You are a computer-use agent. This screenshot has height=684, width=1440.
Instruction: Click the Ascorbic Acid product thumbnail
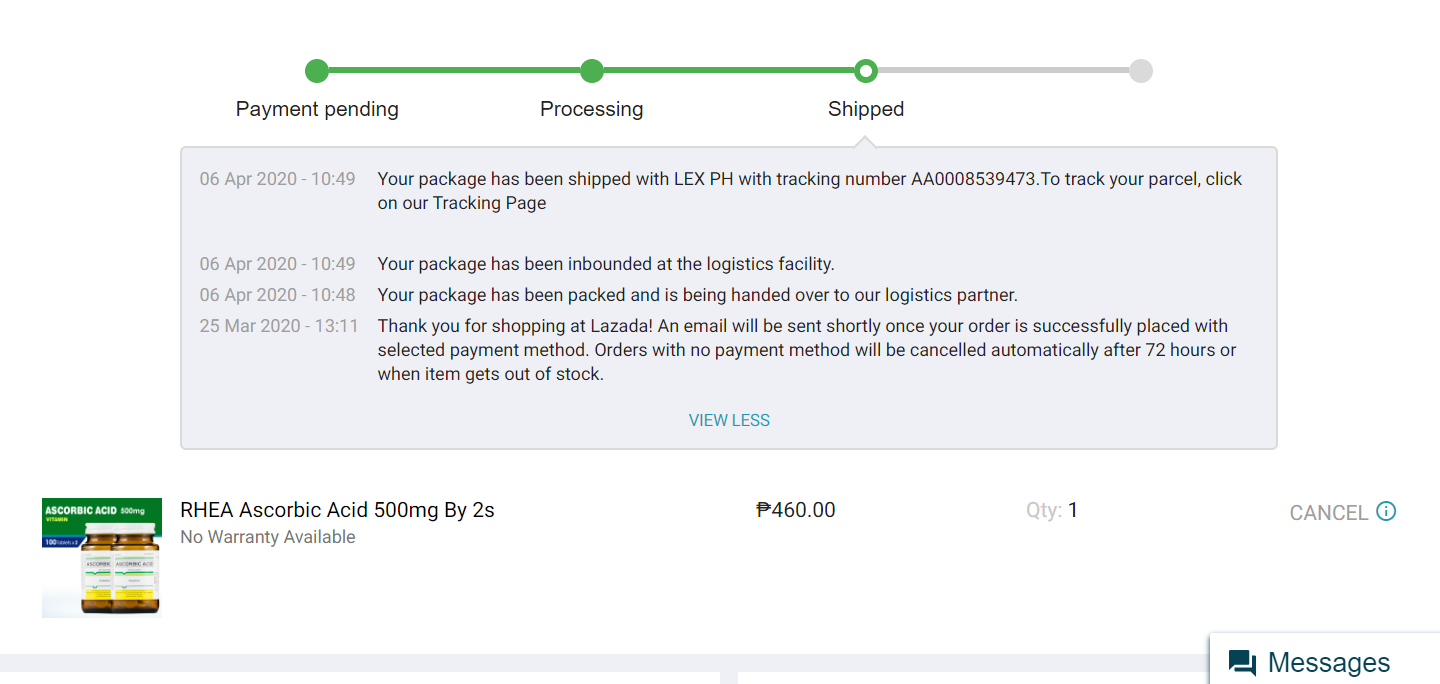coord(102,558)
